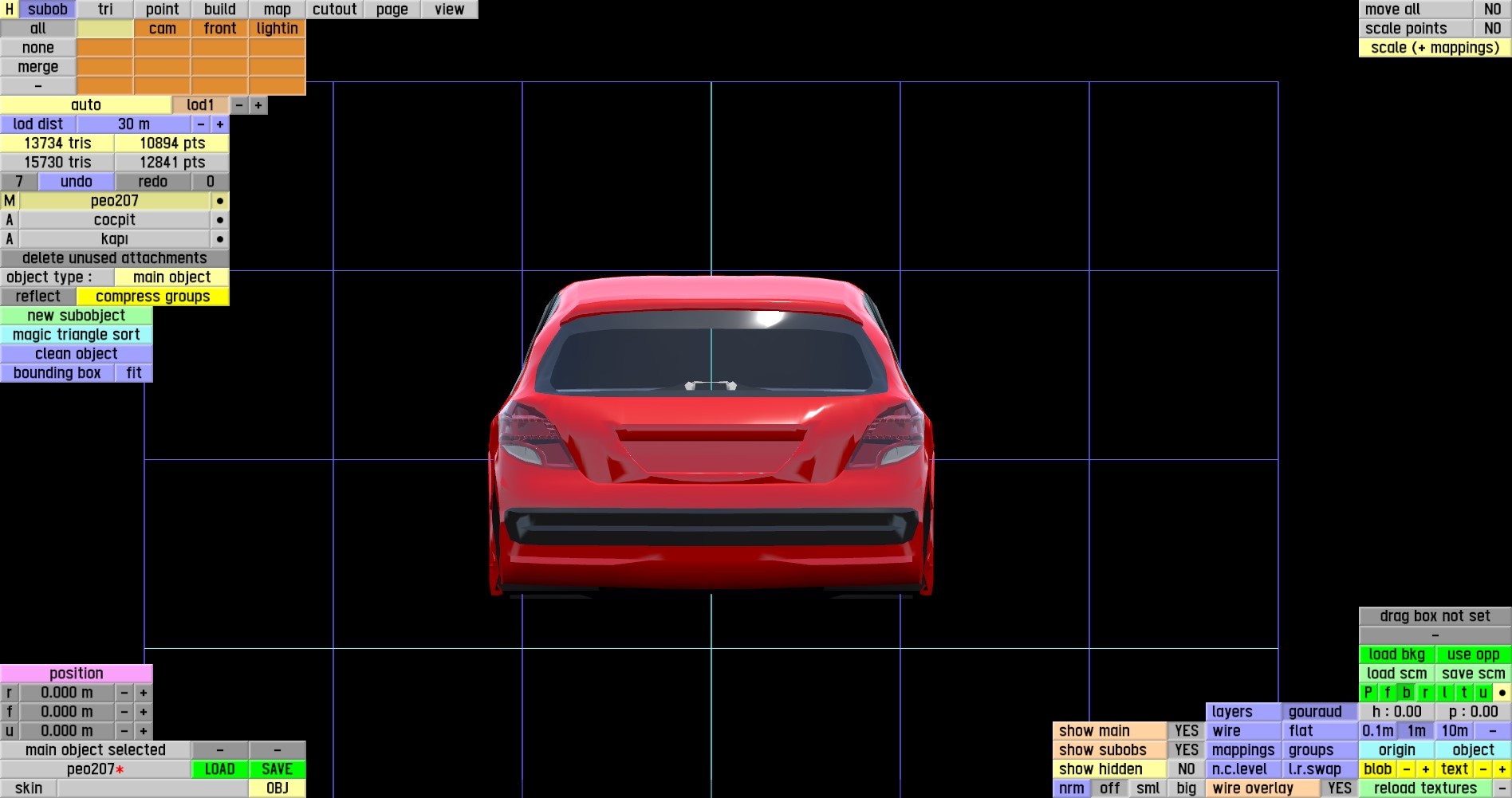Decrease position r value
1512x798 pixels.
tap(124, 693)
